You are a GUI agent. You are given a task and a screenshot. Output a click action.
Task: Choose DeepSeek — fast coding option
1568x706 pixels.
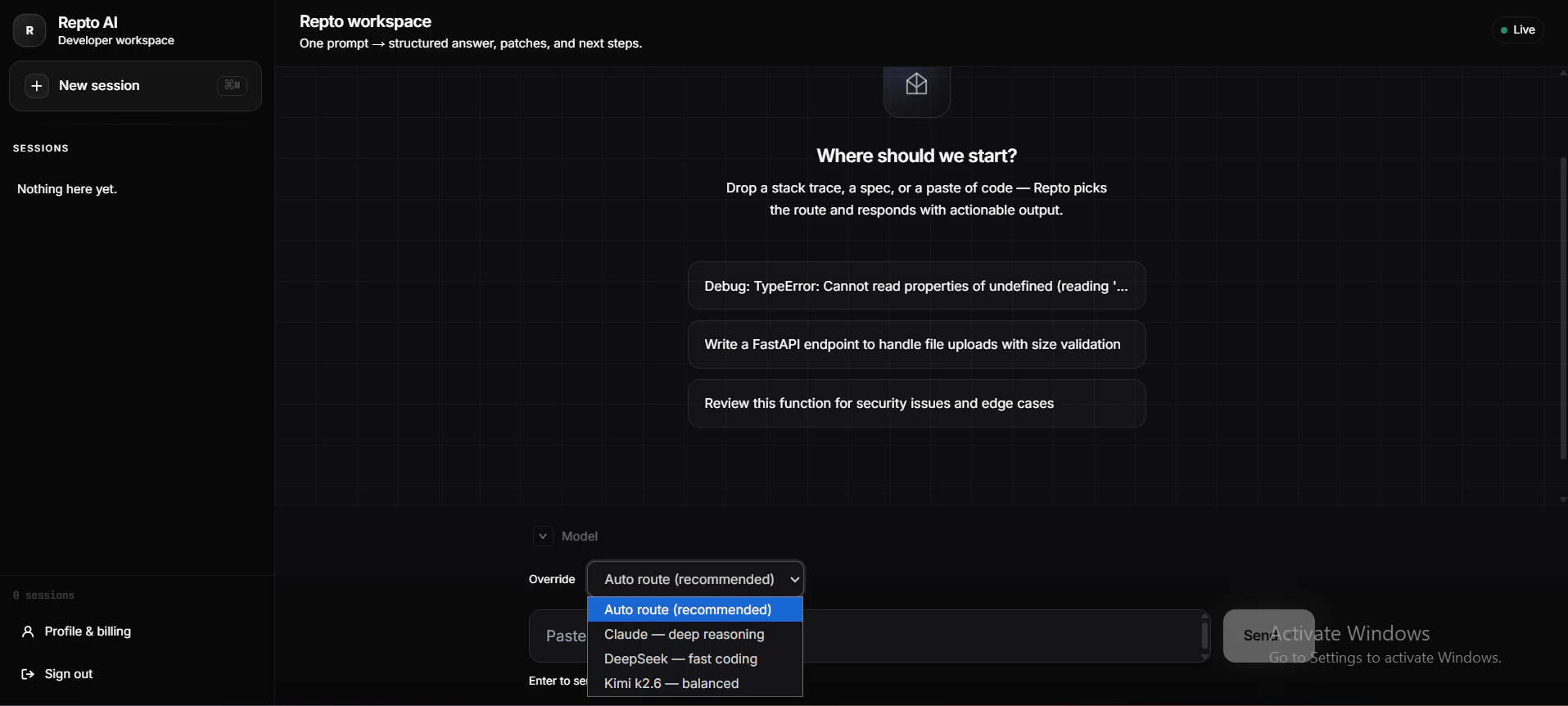[x=695, y=659]
